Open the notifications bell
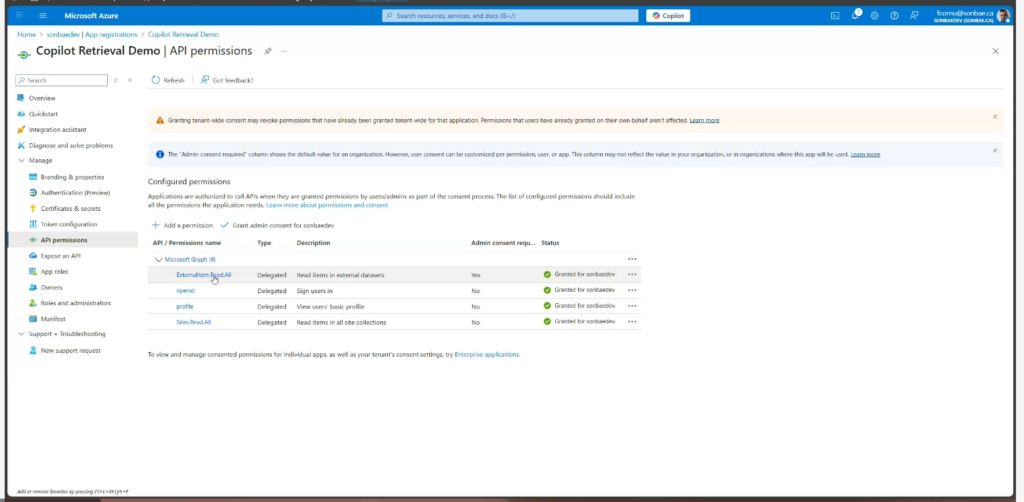This screenshot has width=1024, height=502. [x=855, y=16]
